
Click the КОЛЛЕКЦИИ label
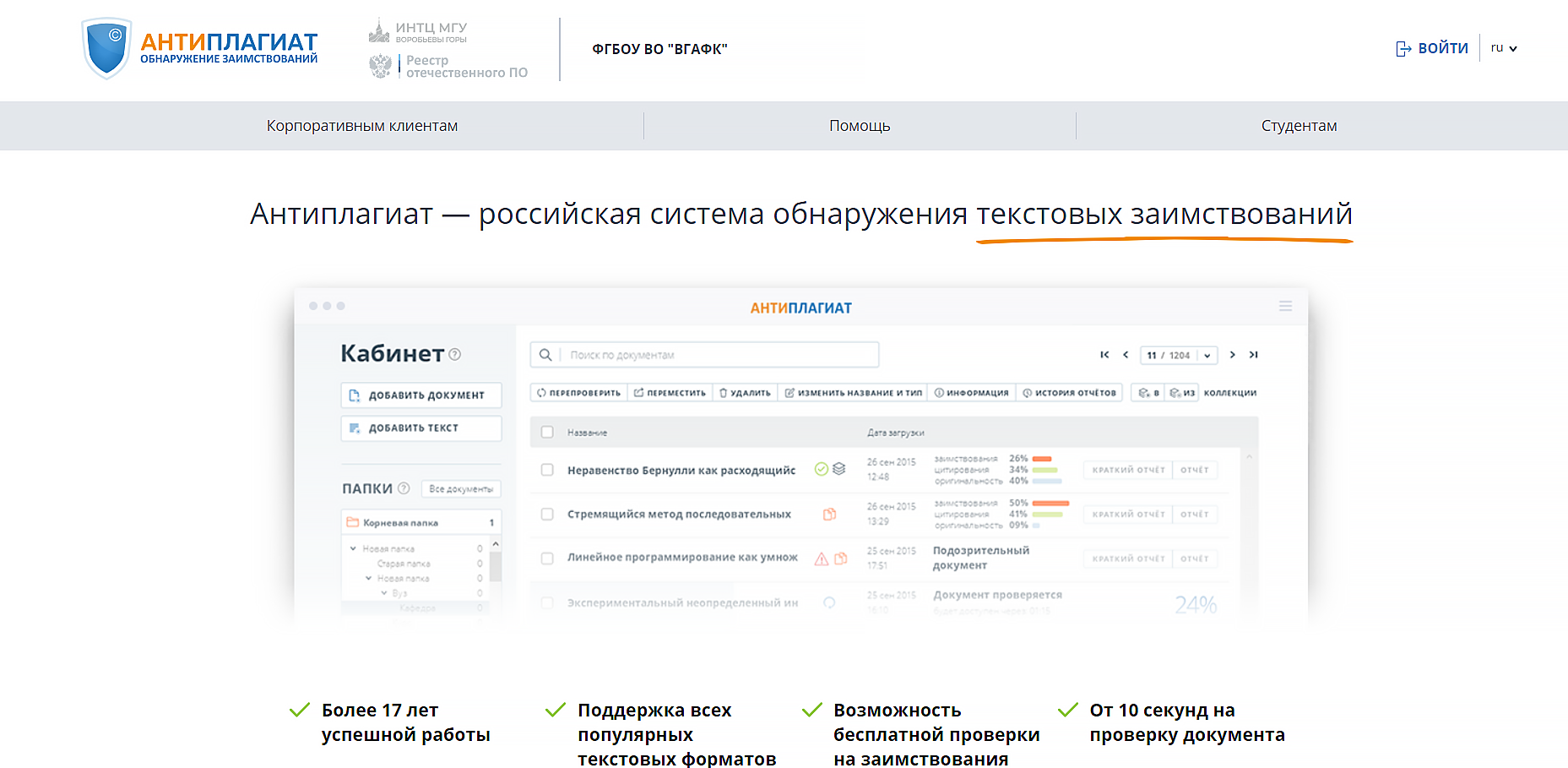(x=1230, y=393)
